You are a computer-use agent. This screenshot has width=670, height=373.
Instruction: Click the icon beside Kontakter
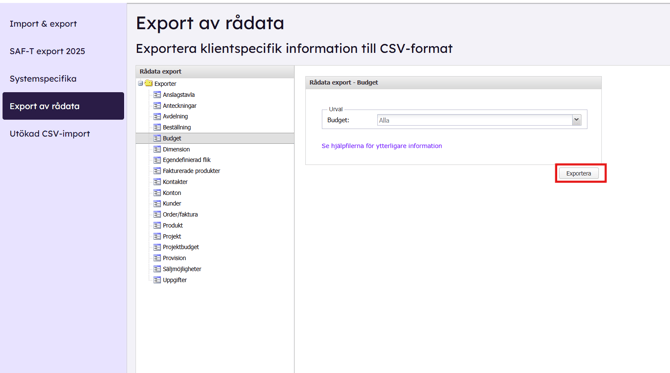coord(157,182)
